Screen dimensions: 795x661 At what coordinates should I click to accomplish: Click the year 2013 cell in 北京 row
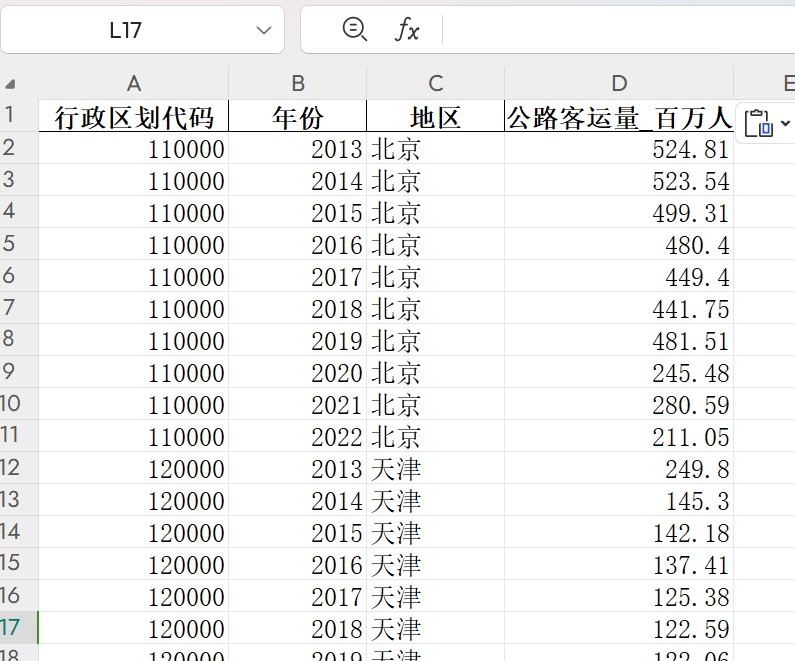coord(298,148)
